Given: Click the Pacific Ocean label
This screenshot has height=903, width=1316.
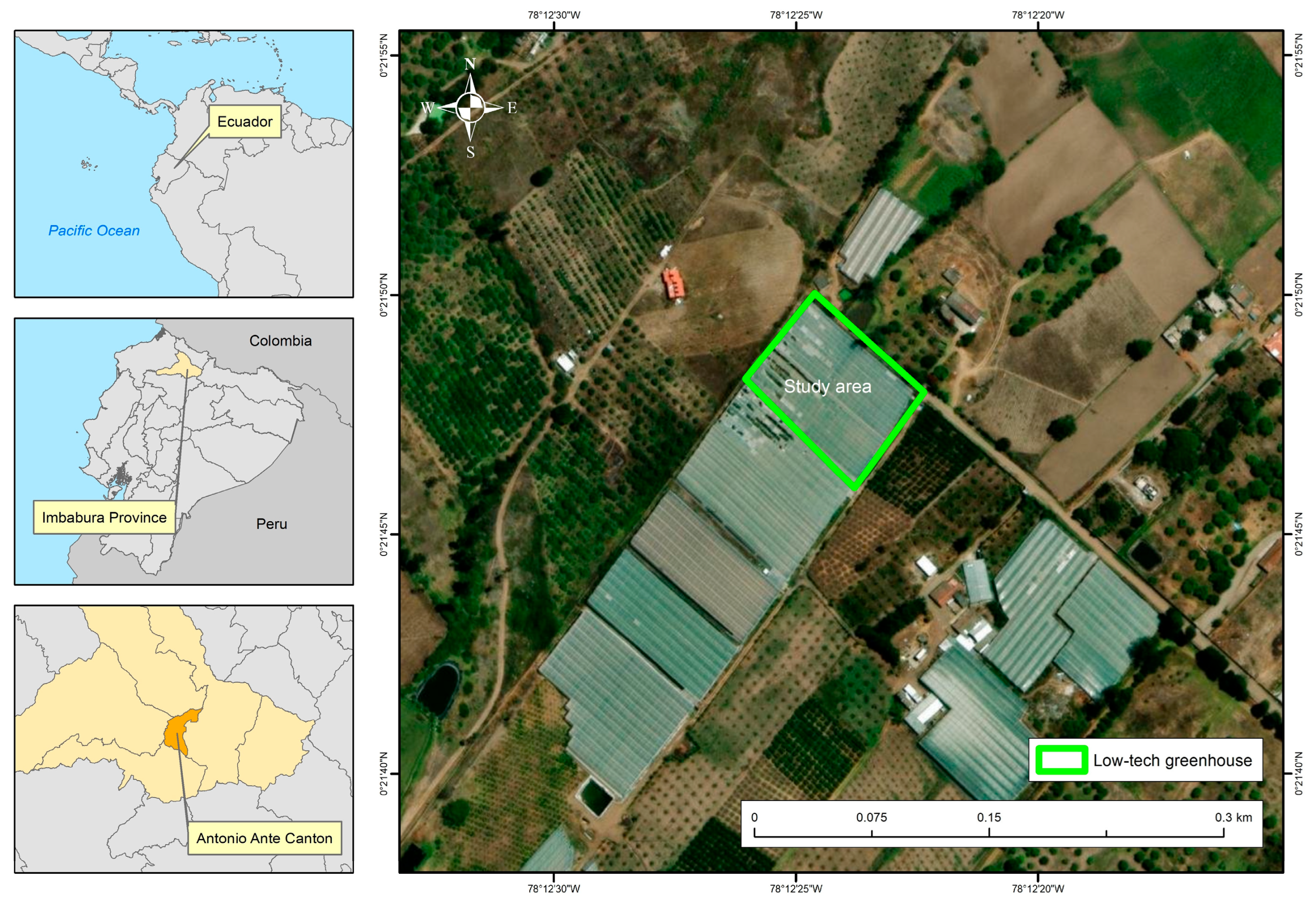Looking at the screenshot, I should tap(94, 230).
